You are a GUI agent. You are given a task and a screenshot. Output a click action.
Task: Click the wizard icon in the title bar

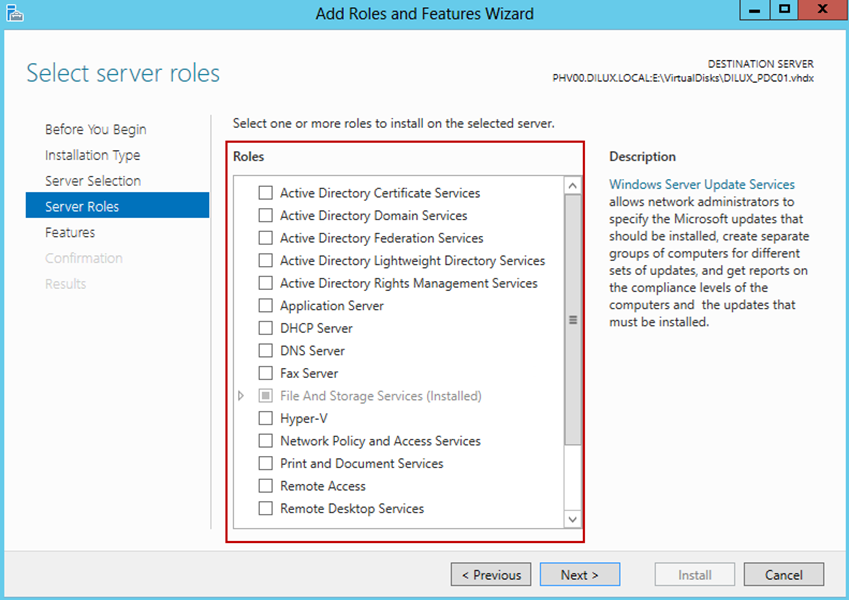coord(15,13)
